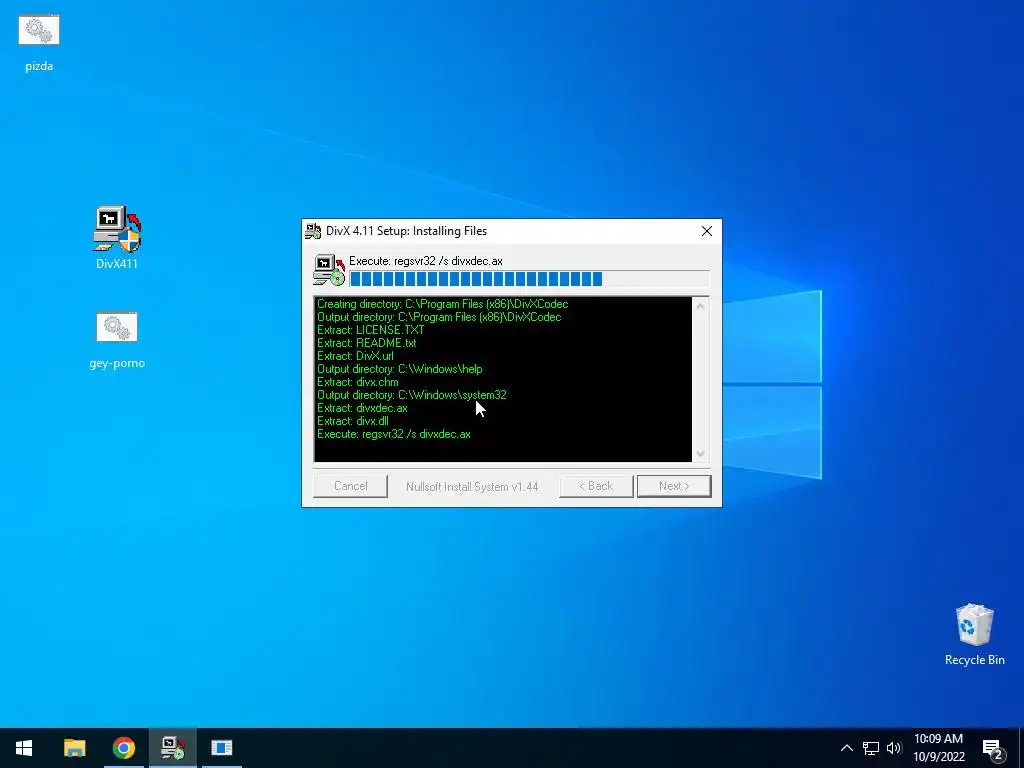
Task: Click the 'Extract: divxdec.ax' log line
Action: coord(362,408)
